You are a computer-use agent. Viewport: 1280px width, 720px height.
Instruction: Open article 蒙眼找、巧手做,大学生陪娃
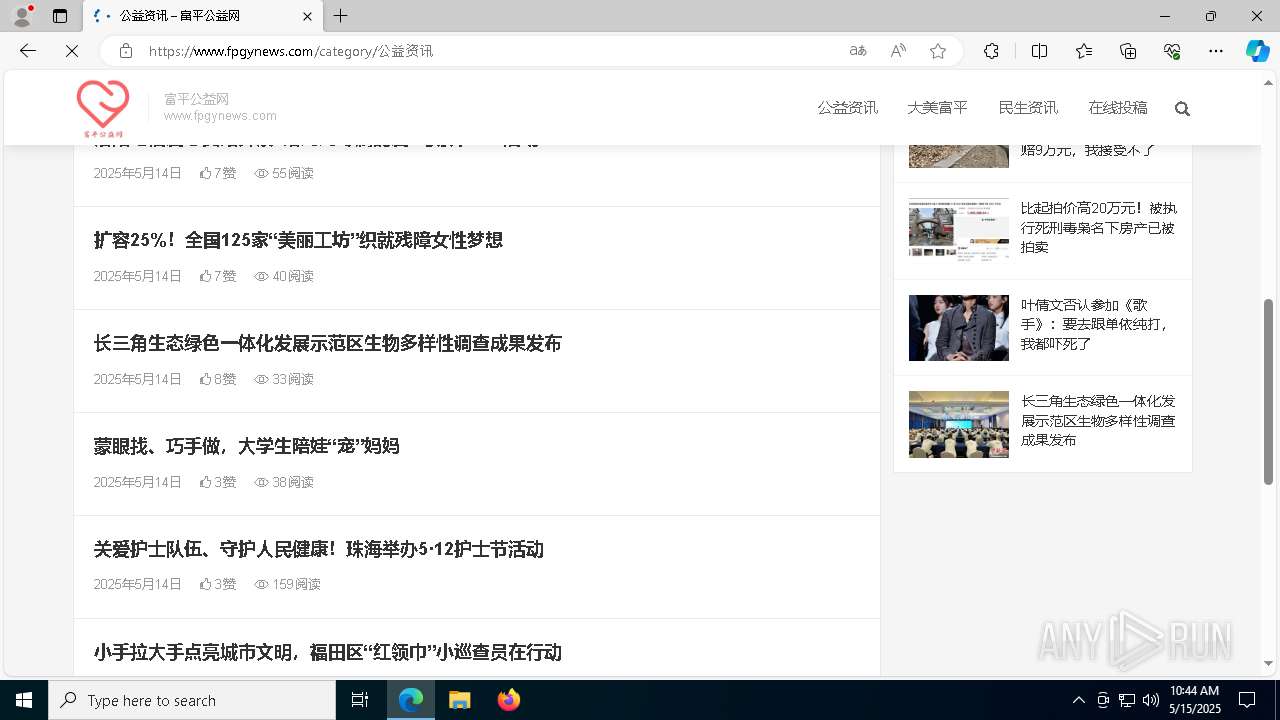coord(246,446)
